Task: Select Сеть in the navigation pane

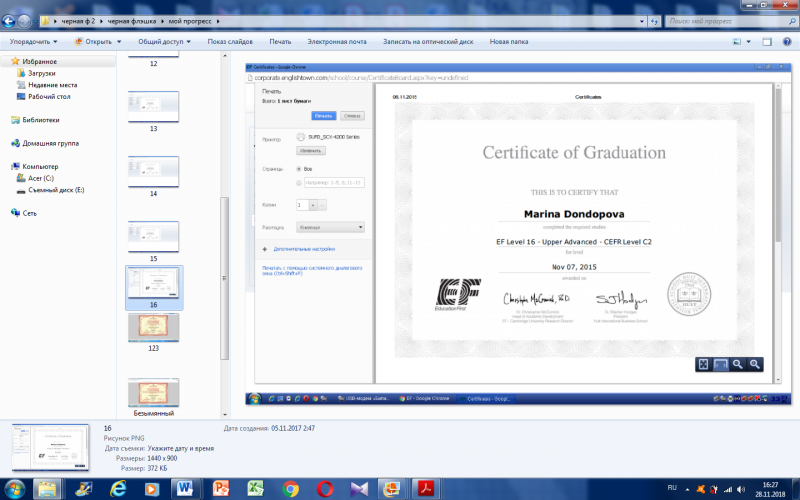Action: tap(30, 214)
